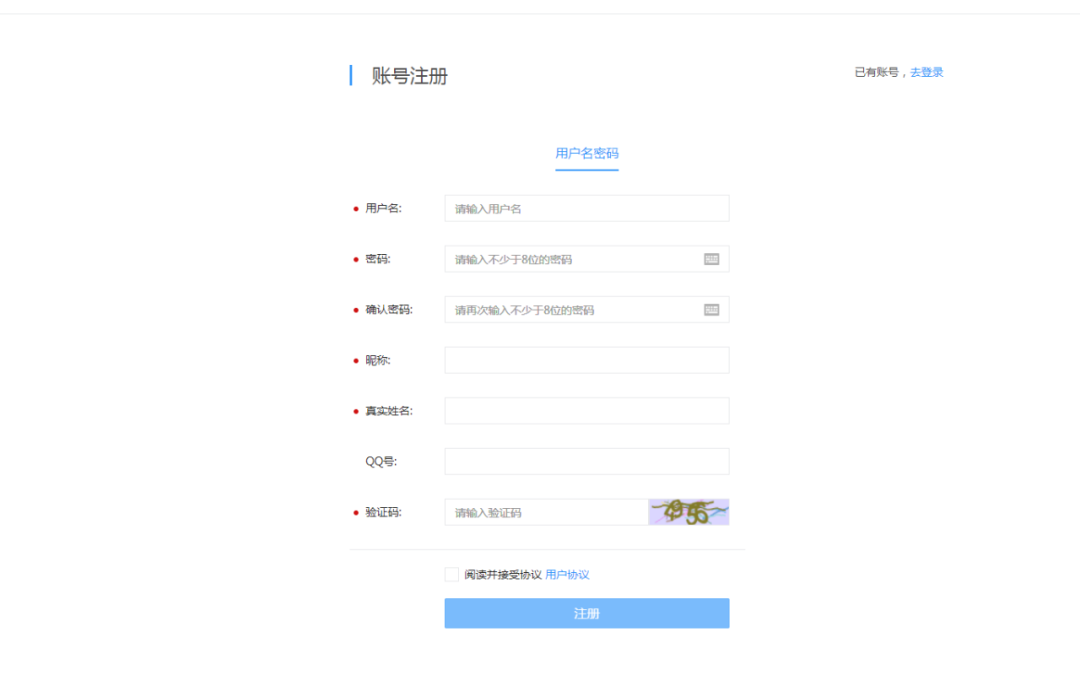Select the 真实姓名 text box
This screenshot has width=1080, height=681.
tap(587, 411)
